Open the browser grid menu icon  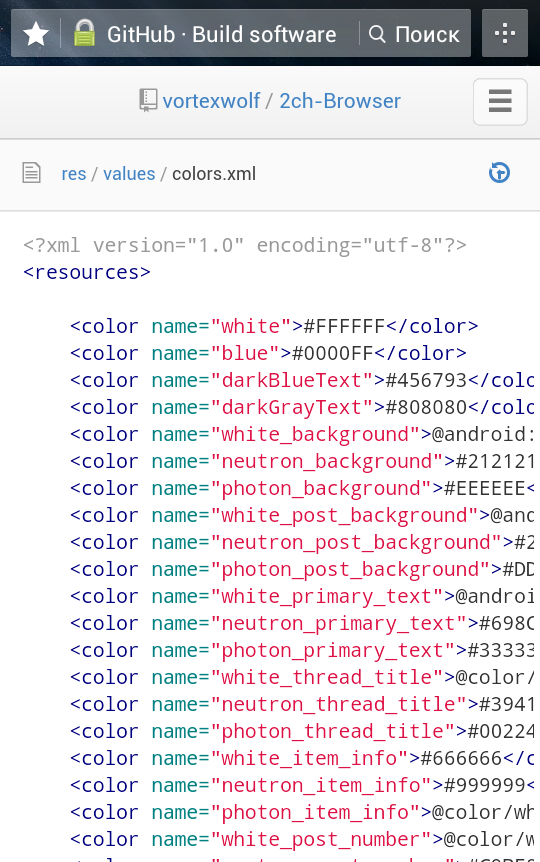click(x=505, y=34)
